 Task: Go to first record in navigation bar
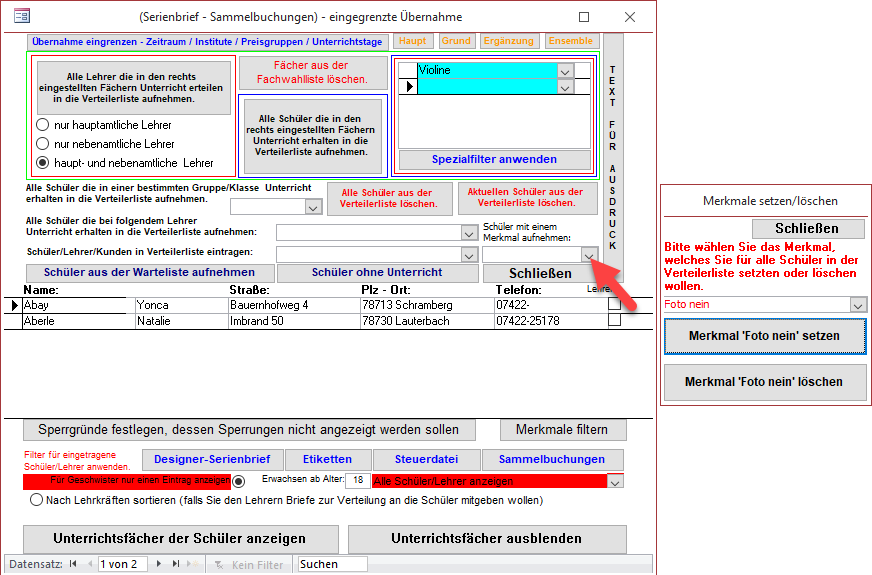tap(72, 565)
